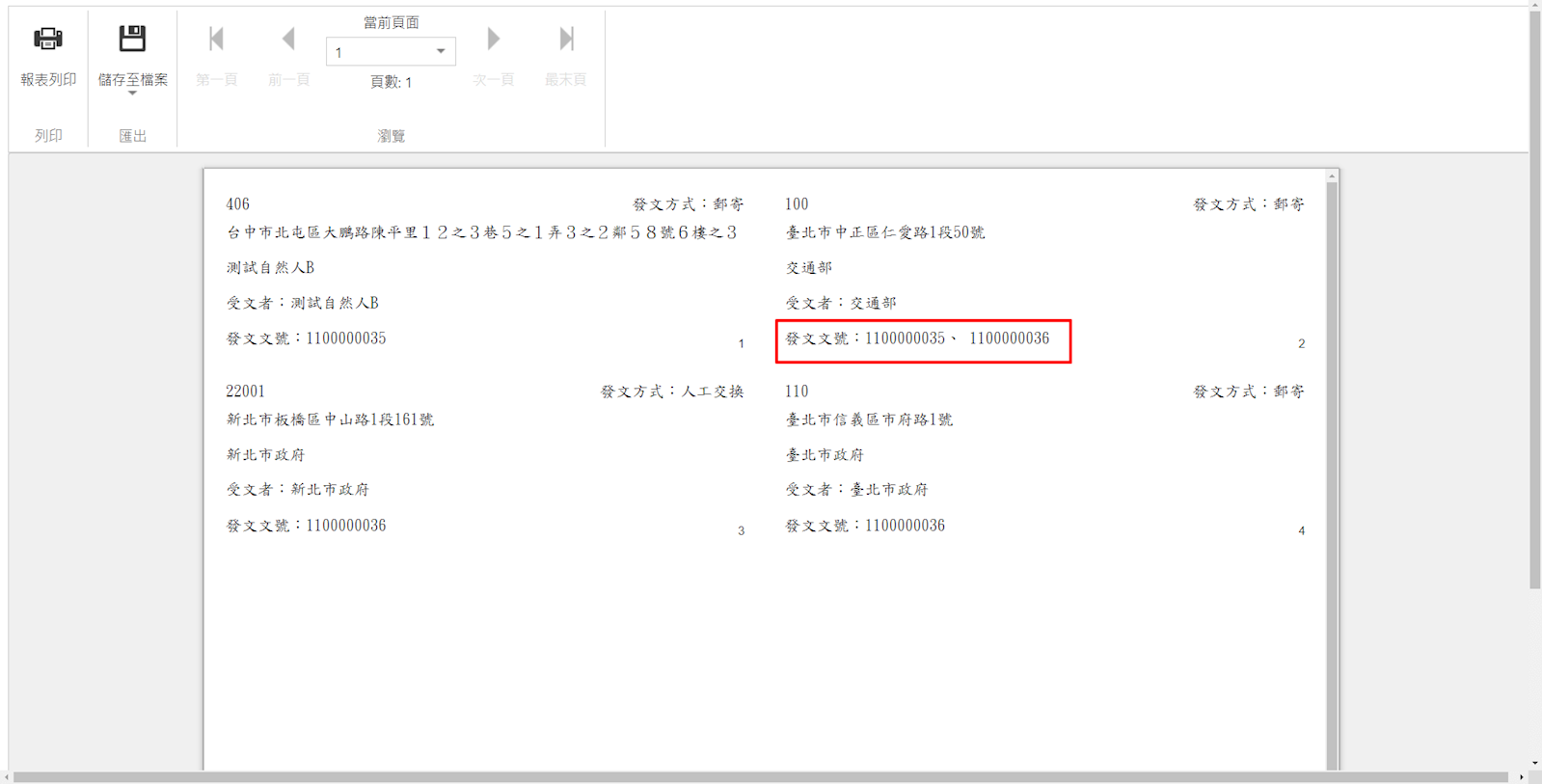Click inside the 當前頁面 page number field
1542x784 pixels.
[x=378, y=52]
